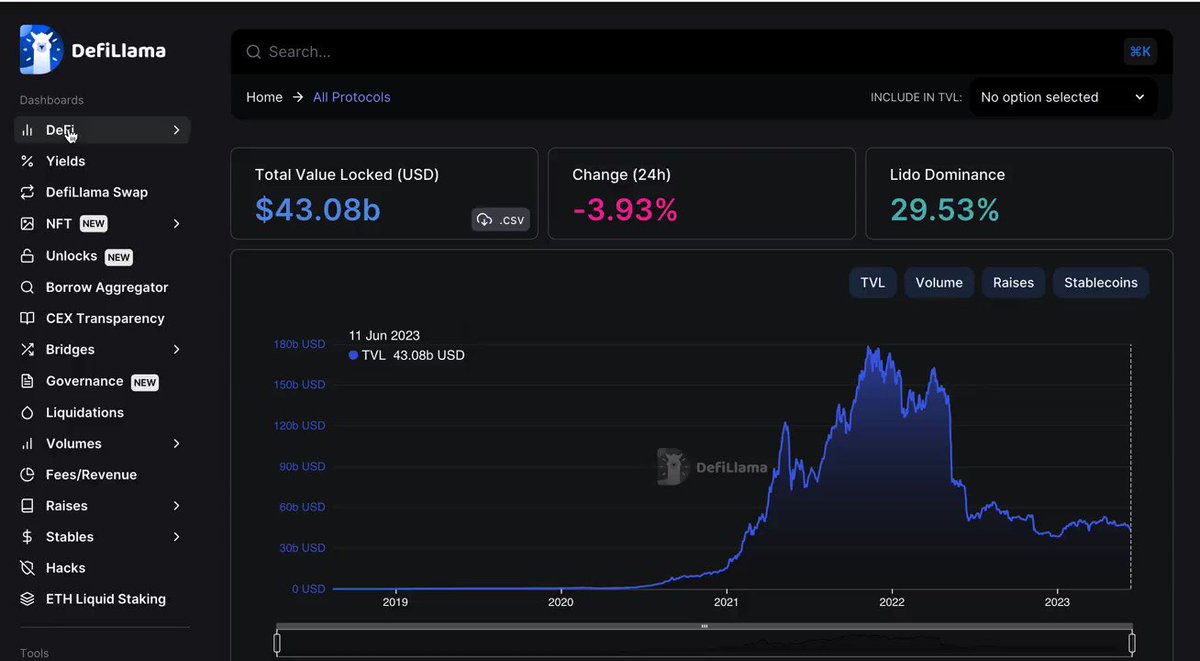Click the Yields percent icon
Image resolution: width=1200 pixels, height=661 pixels.
pos(27,161)
